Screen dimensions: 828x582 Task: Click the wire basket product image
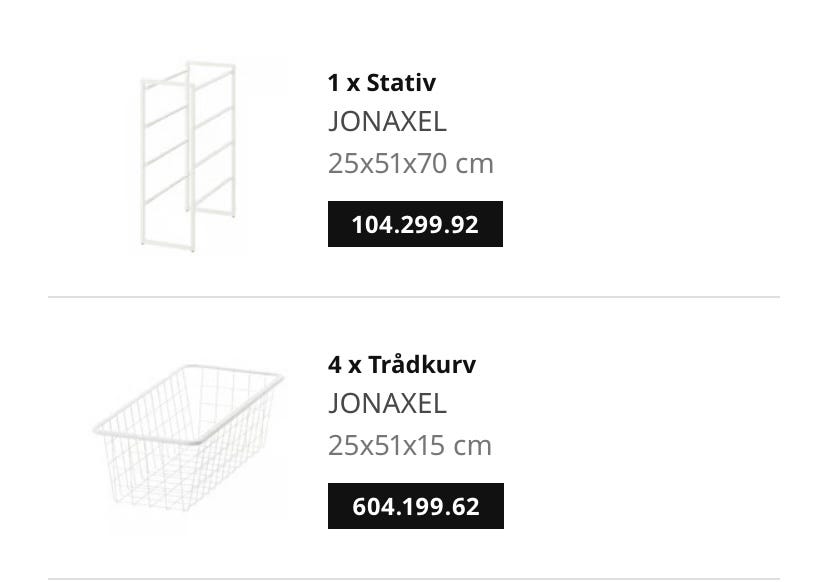click(x=188, y=437)
